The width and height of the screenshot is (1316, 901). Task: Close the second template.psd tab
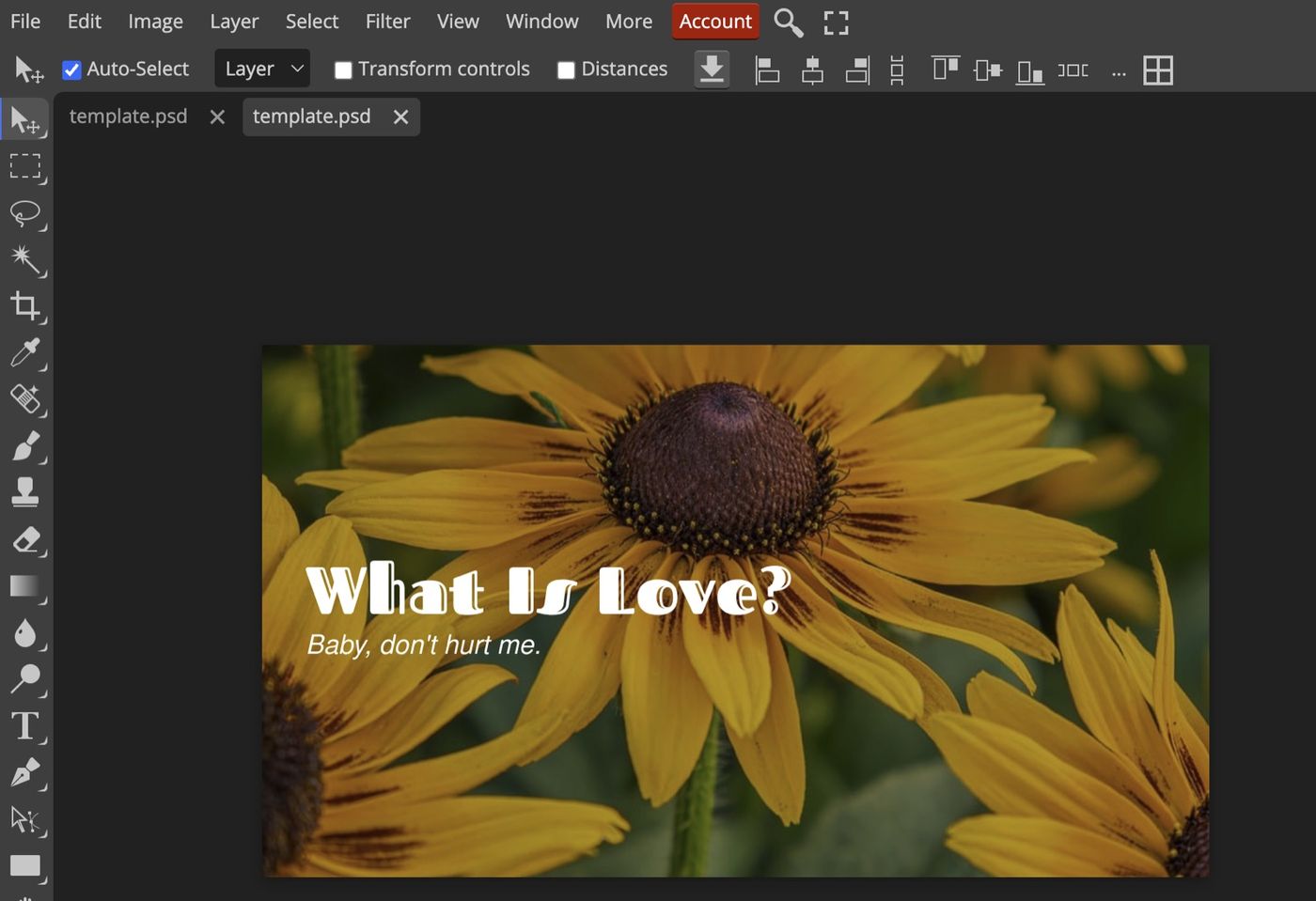point(400,117)
